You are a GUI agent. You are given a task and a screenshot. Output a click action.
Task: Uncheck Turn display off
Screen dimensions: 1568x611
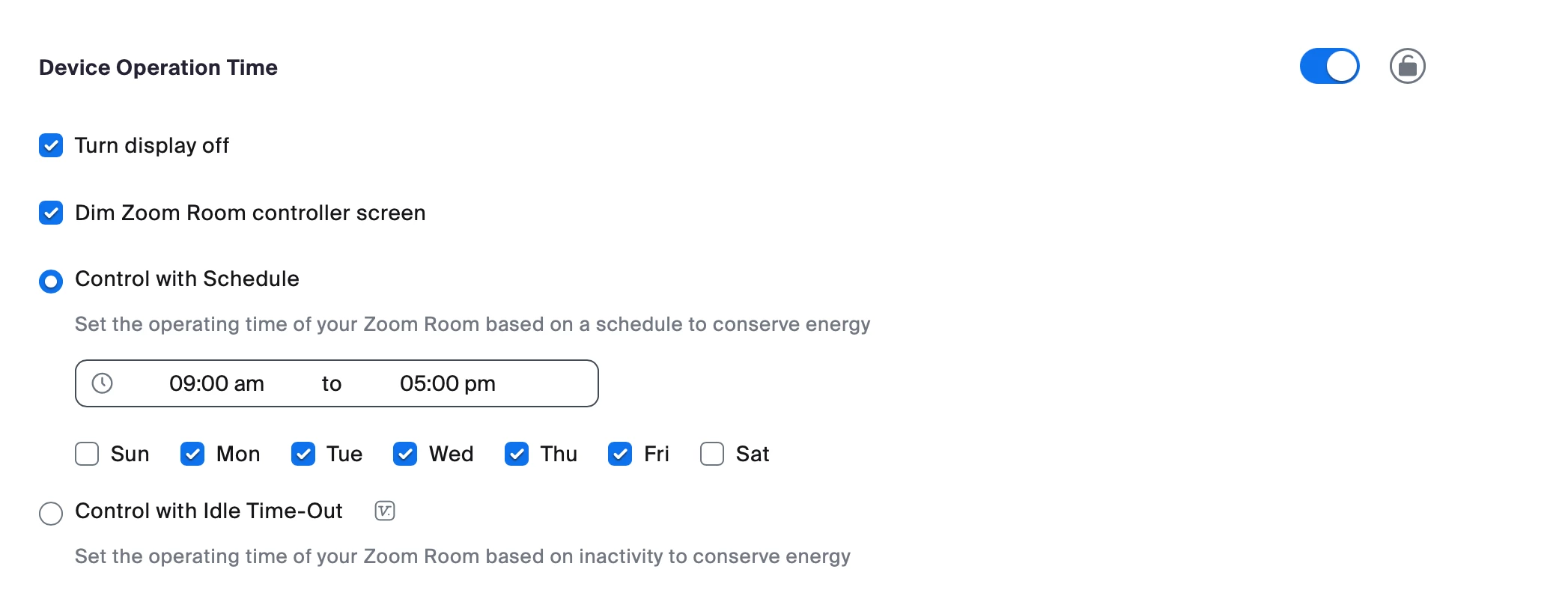pyautogui.click(x=51, y=145)
